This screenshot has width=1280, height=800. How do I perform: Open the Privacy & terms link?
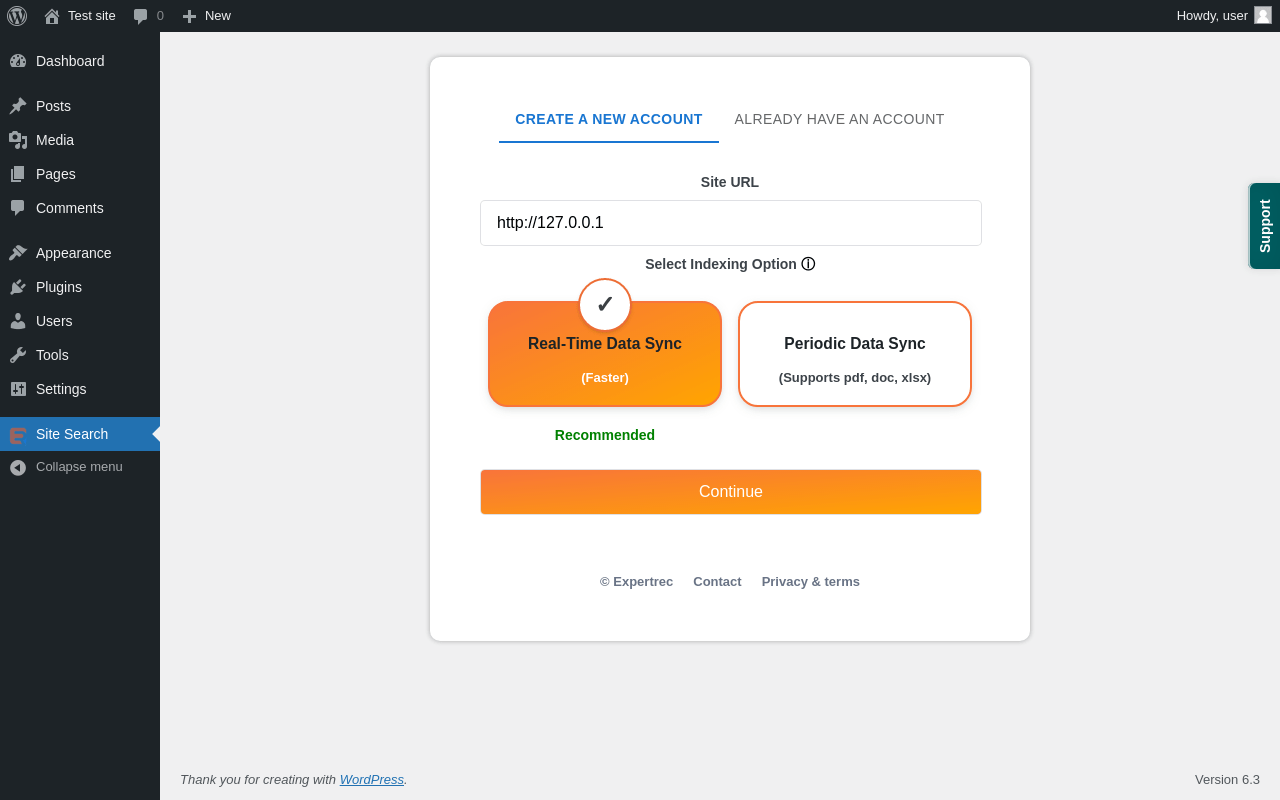click(x=811, y=582)
